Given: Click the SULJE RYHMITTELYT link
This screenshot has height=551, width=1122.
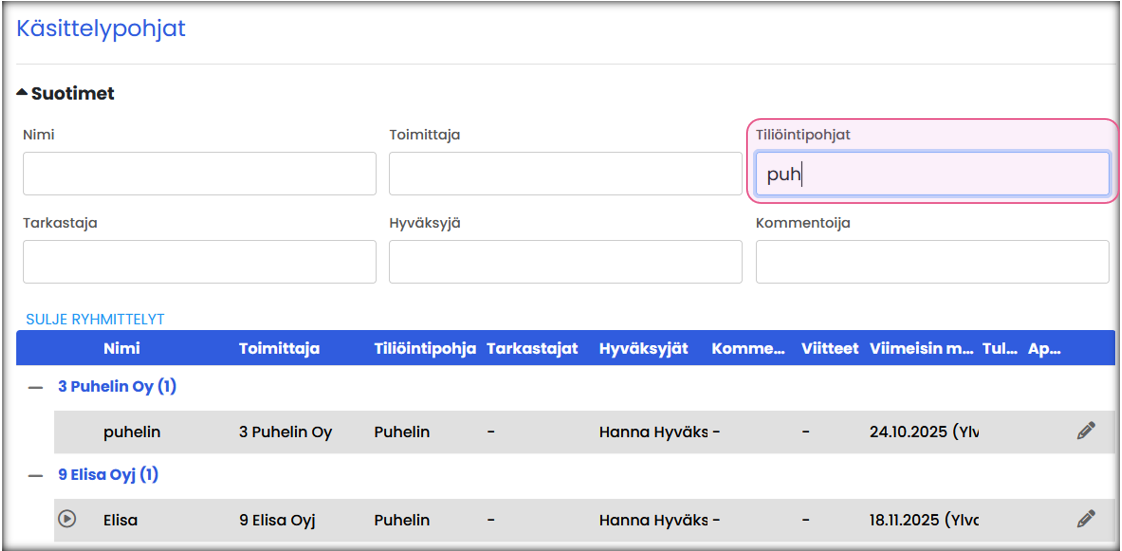Looking at the screenshot, I should 95,319.
